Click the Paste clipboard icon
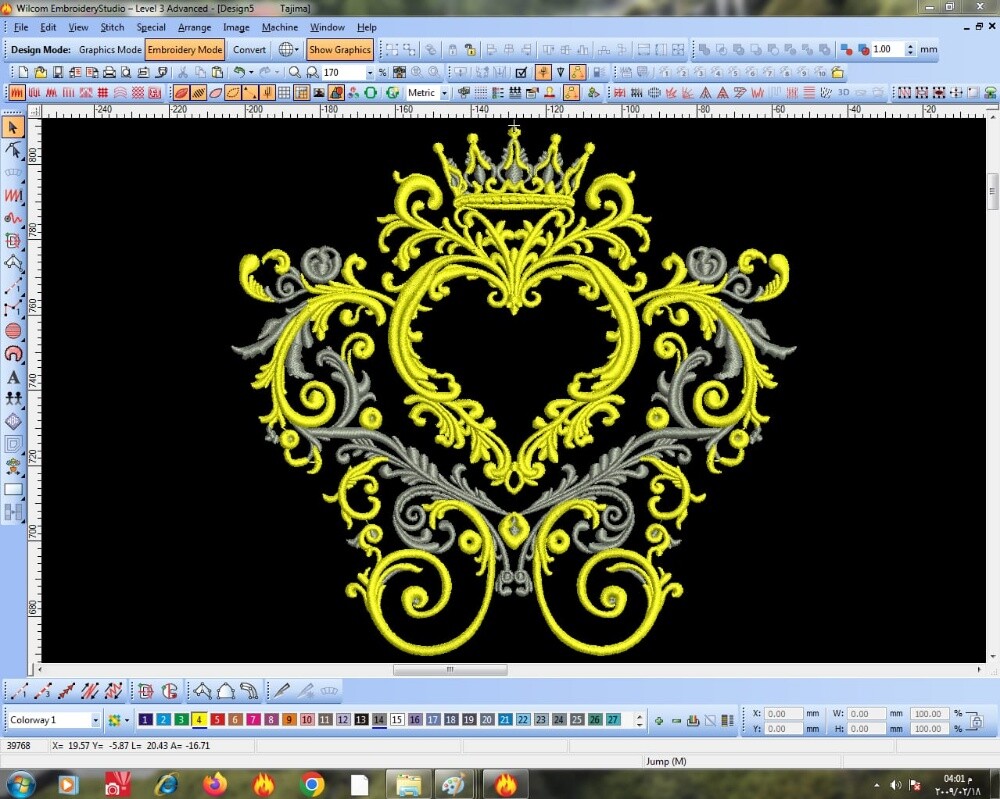 tap(217, 73)
